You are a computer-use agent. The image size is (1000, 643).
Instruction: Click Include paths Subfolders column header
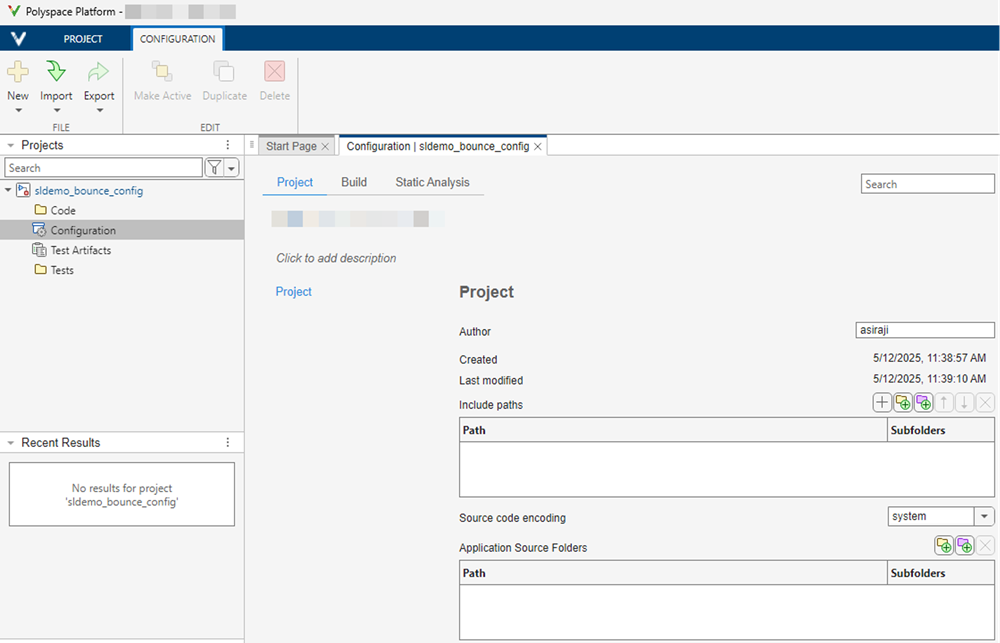click(941, 430)
